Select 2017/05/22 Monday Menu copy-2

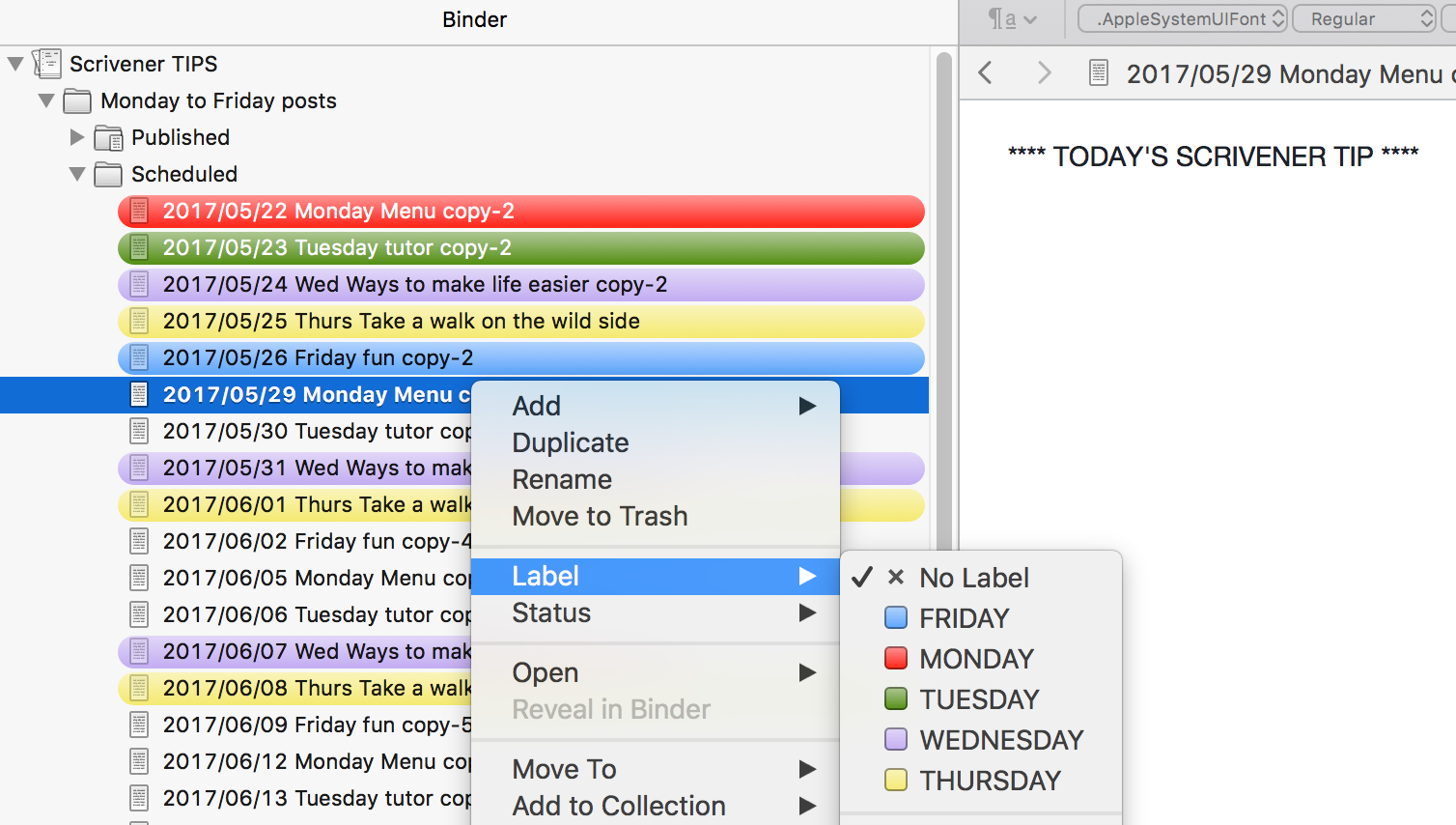tap(521, 211)
